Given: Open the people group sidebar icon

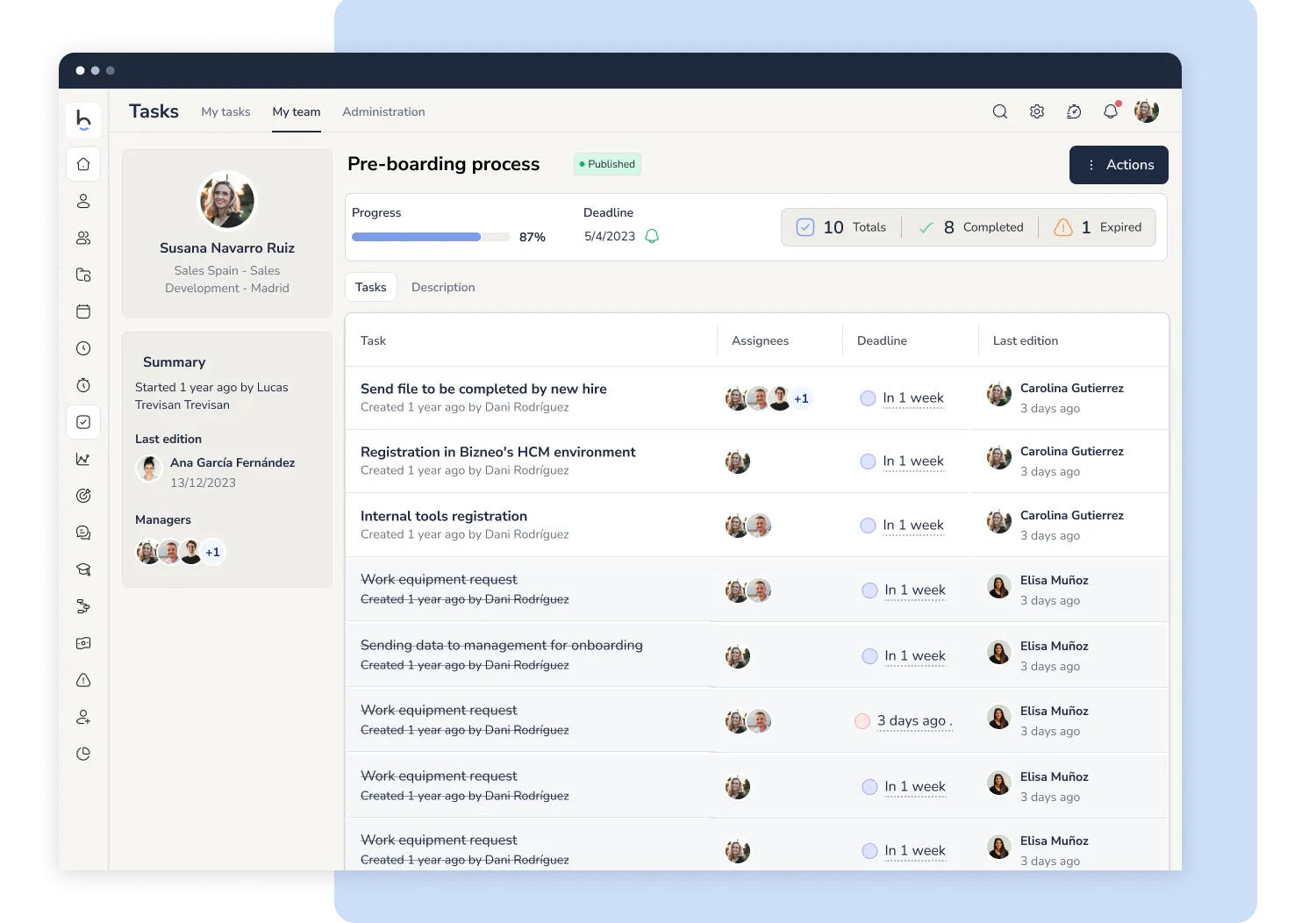Looking at the screenshot, I should 83,238.
